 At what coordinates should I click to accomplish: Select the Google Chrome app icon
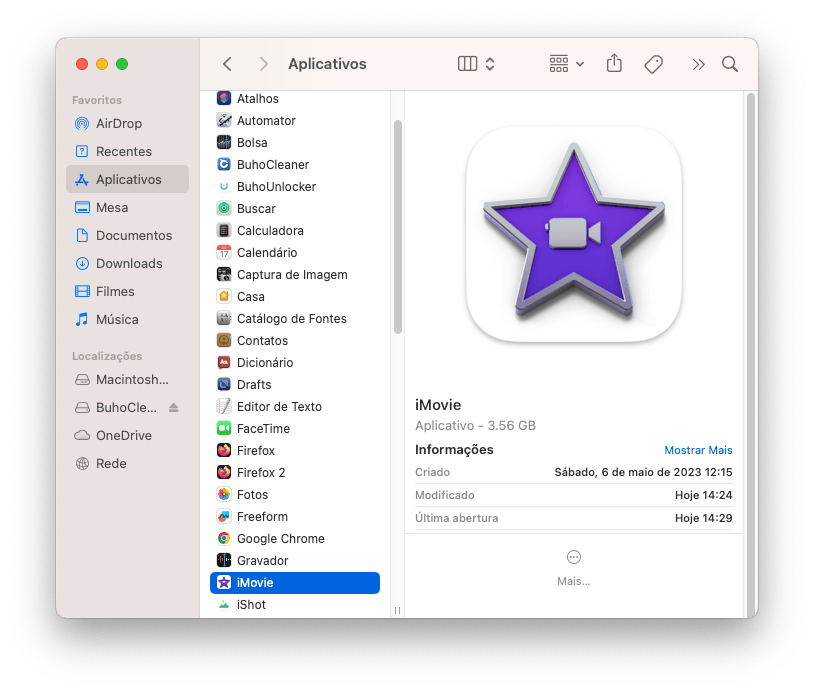tap(224, 538)
